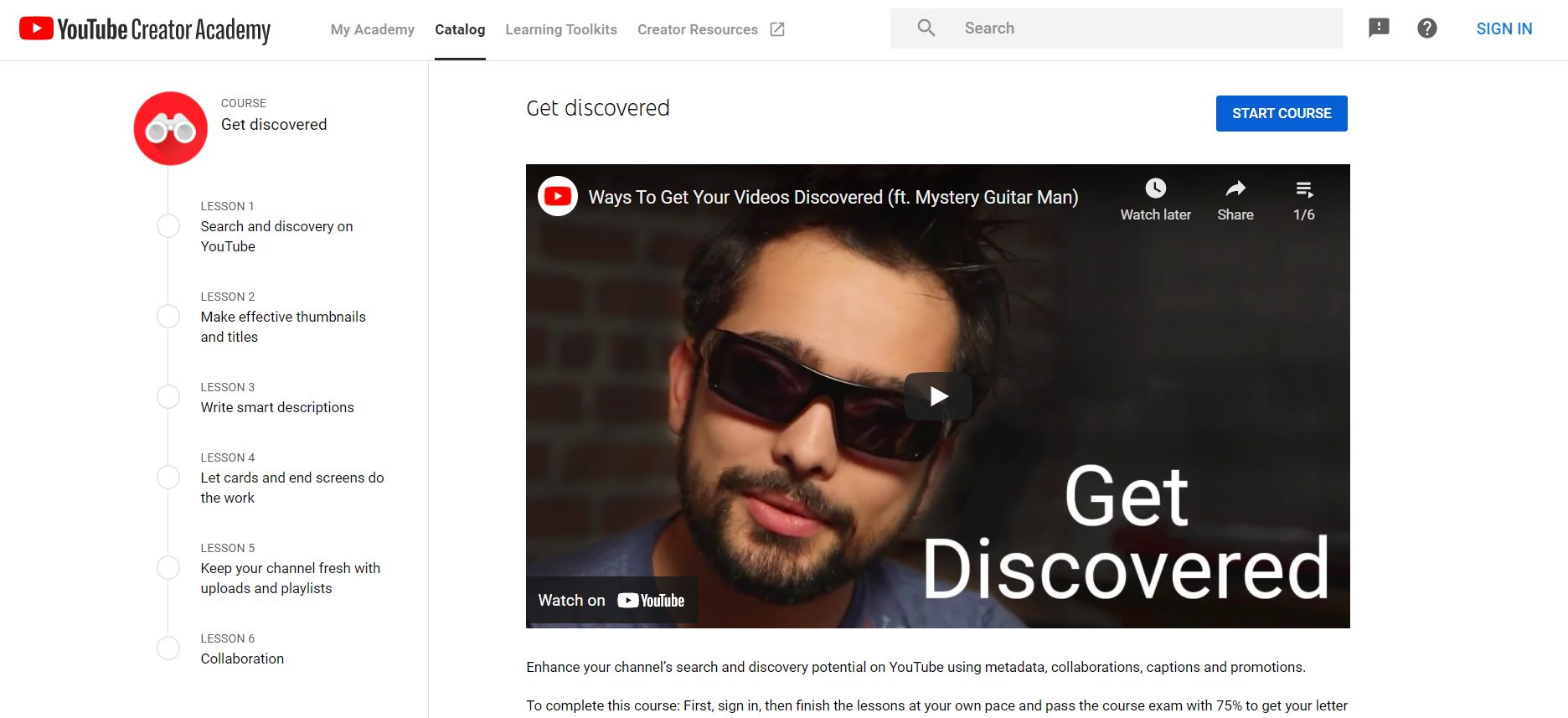Screen dimensions: 1568x718
Task: Open the Collaboration lesson
Action: click(x=242, y=659)
